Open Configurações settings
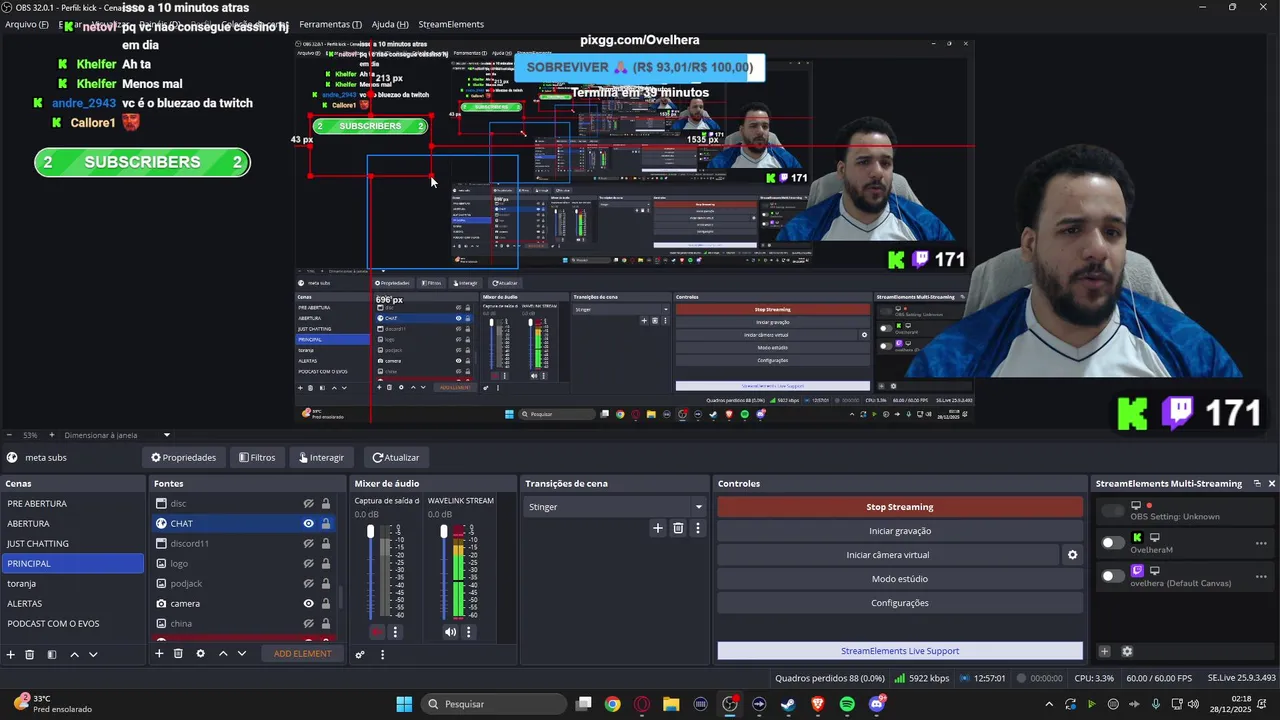Screen dimensions: 1280x720 coord(900,603)
